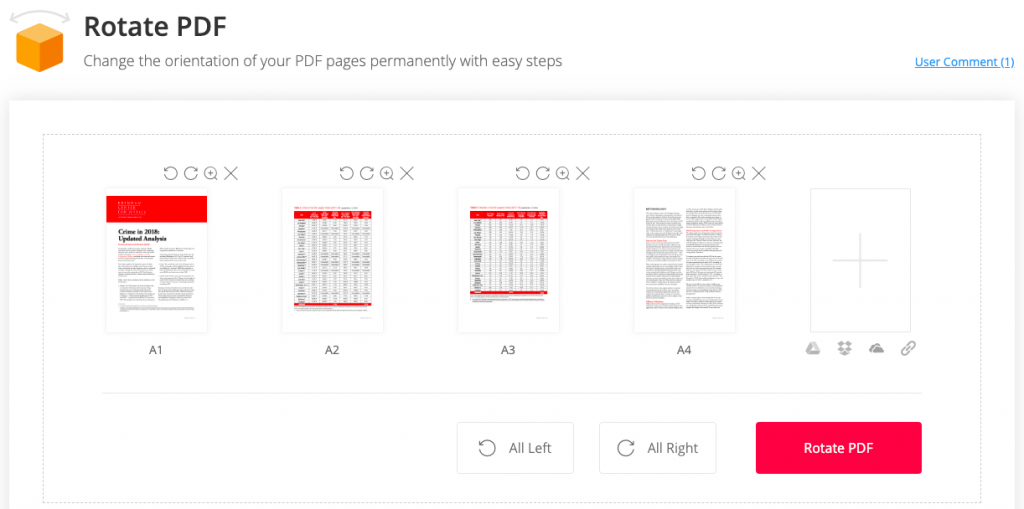
Task: Zoom in on page A1 preview
Action: (x=211, y=173)
